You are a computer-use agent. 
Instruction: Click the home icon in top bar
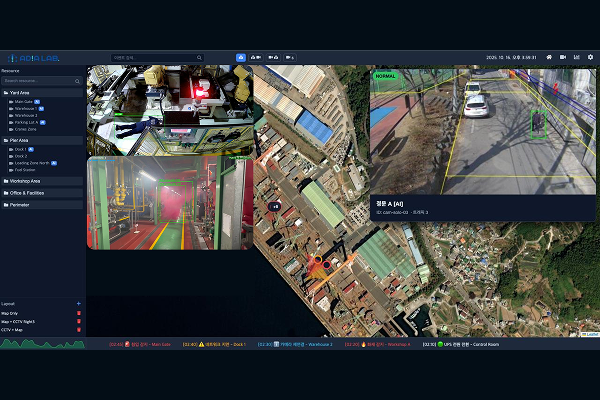click(x=549, y=57)
